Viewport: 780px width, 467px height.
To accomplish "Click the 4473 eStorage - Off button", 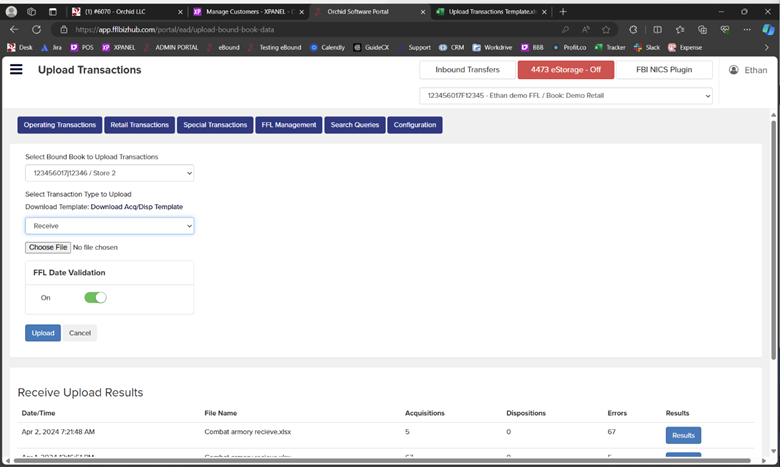I will point(566,70).
